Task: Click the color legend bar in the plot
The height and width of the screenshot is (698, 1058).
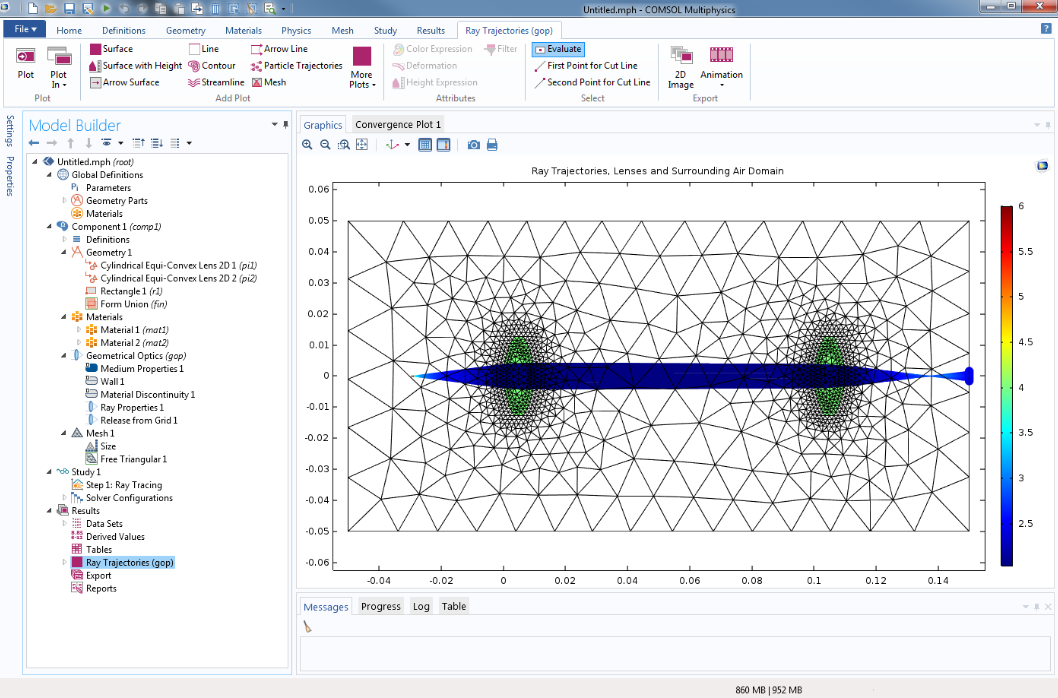Action: [x=1007, y=385]
